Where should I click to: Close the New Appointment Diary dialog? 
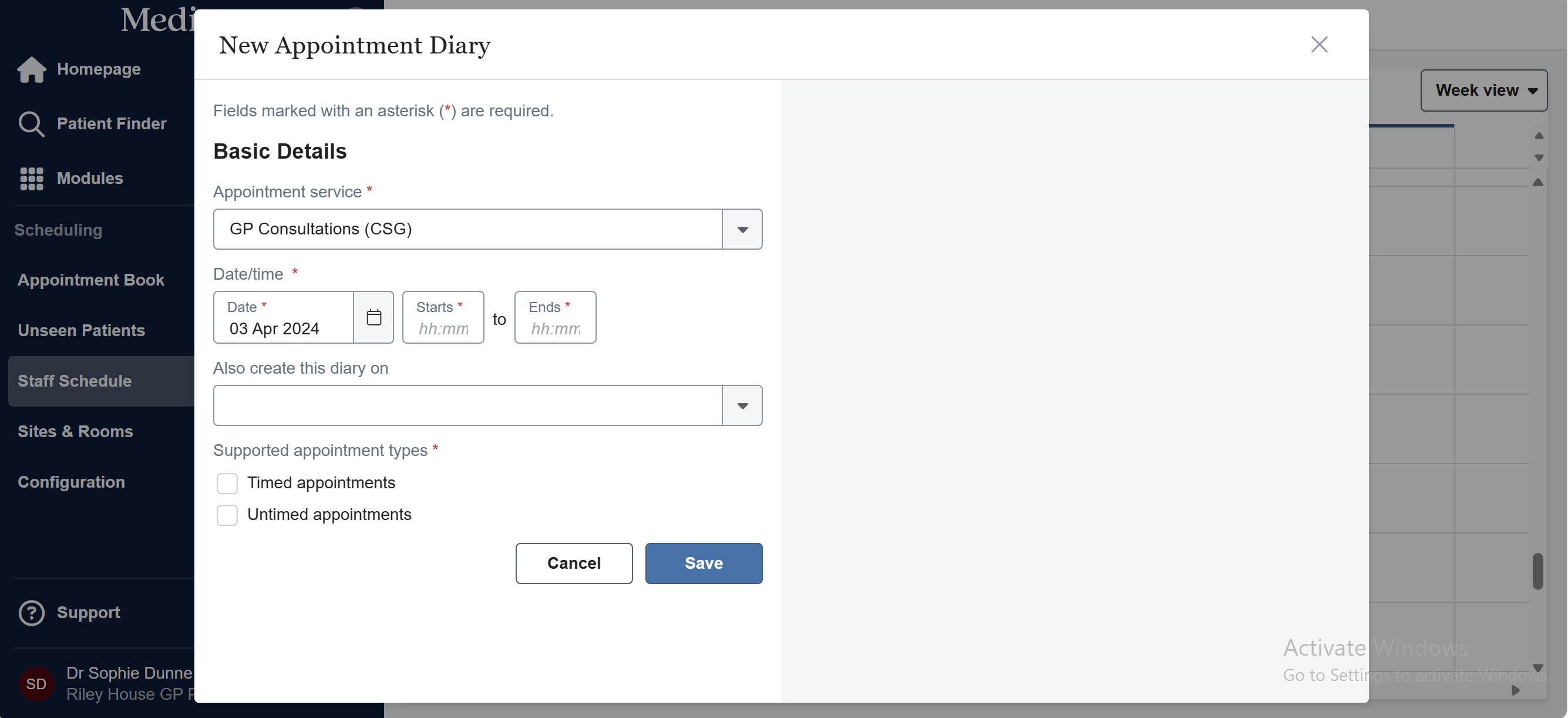point(1318,45)
